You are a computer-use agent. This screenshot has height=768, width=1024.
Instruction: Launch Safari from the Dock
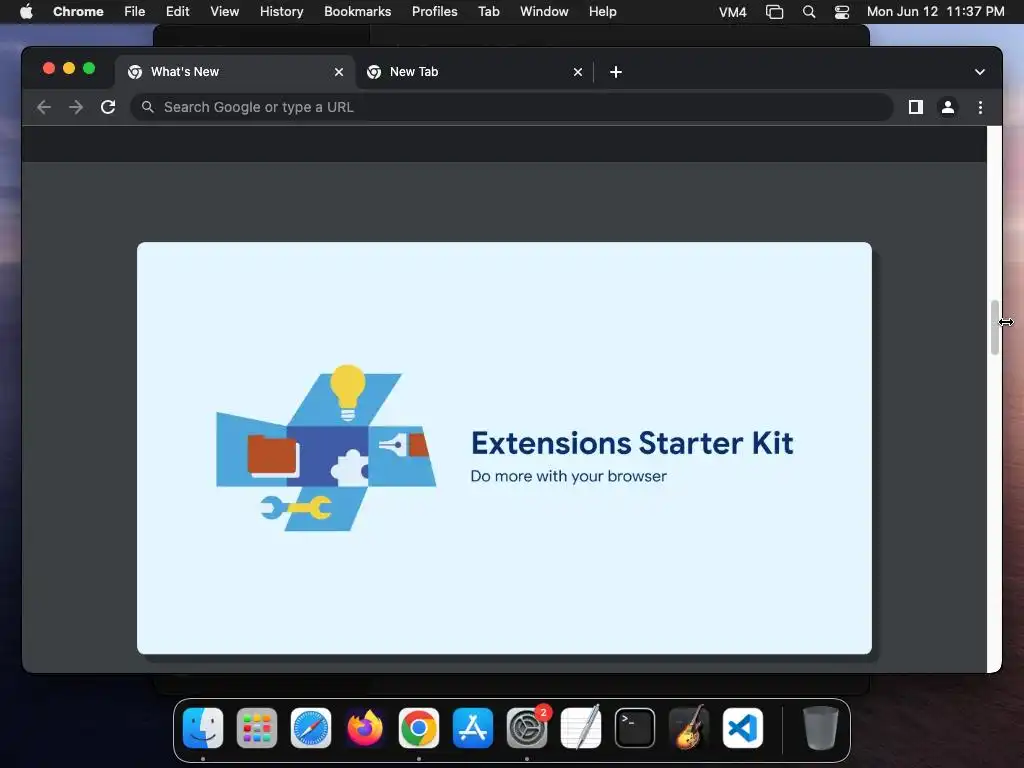(x=311, y=728)
